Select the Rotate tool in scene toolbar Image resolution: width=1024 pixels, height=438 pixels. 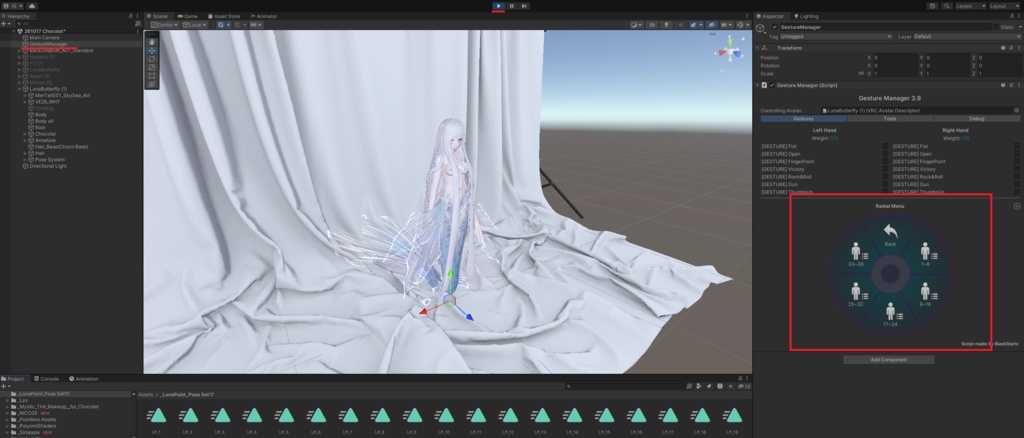pyautogui.click(x=152, y=59)
